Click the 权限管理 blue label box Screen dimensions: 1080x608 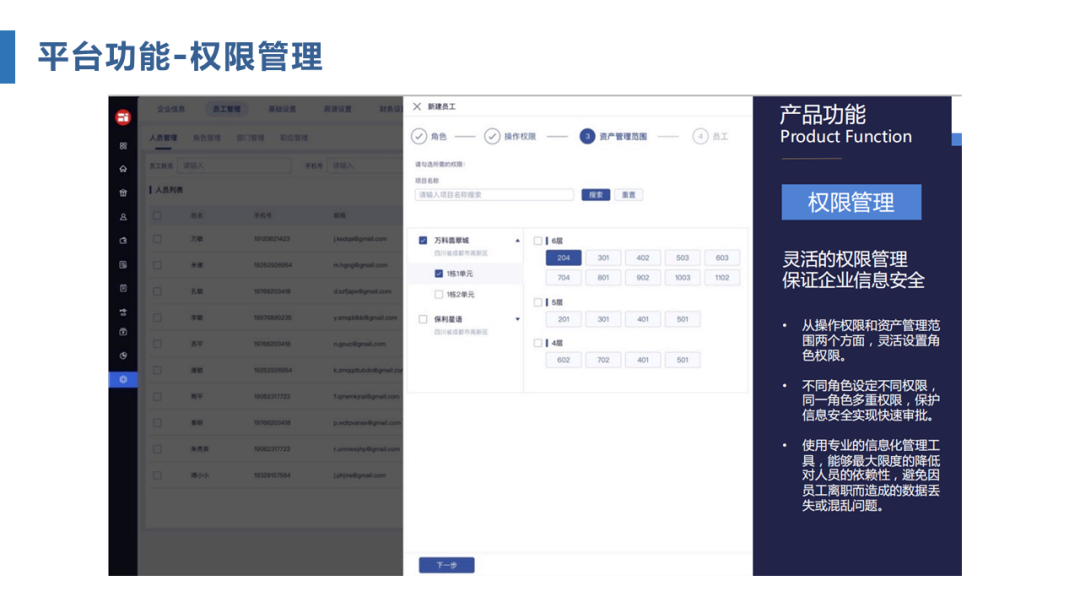point(851,202)
